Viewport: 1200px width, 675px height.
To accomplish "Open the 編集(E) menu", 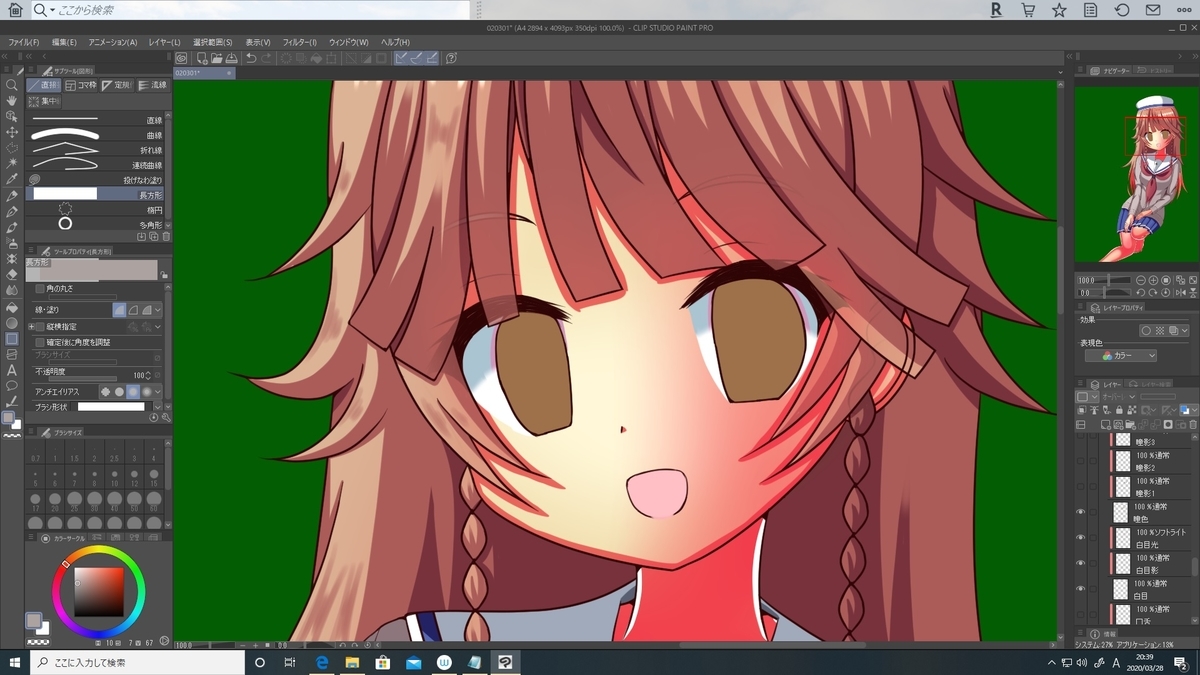I will [64, 42].
